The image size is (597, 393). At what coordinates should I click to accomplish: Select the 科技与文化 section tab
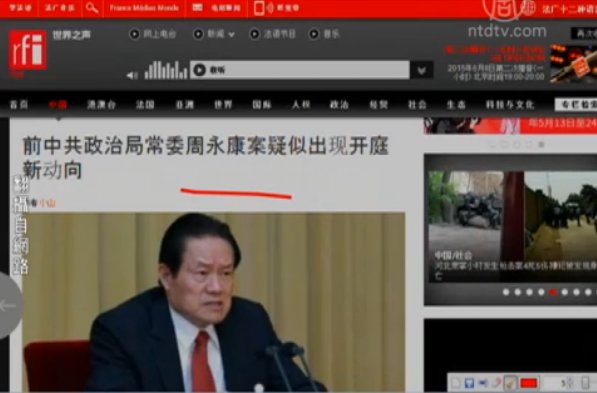tap(510, 104)
